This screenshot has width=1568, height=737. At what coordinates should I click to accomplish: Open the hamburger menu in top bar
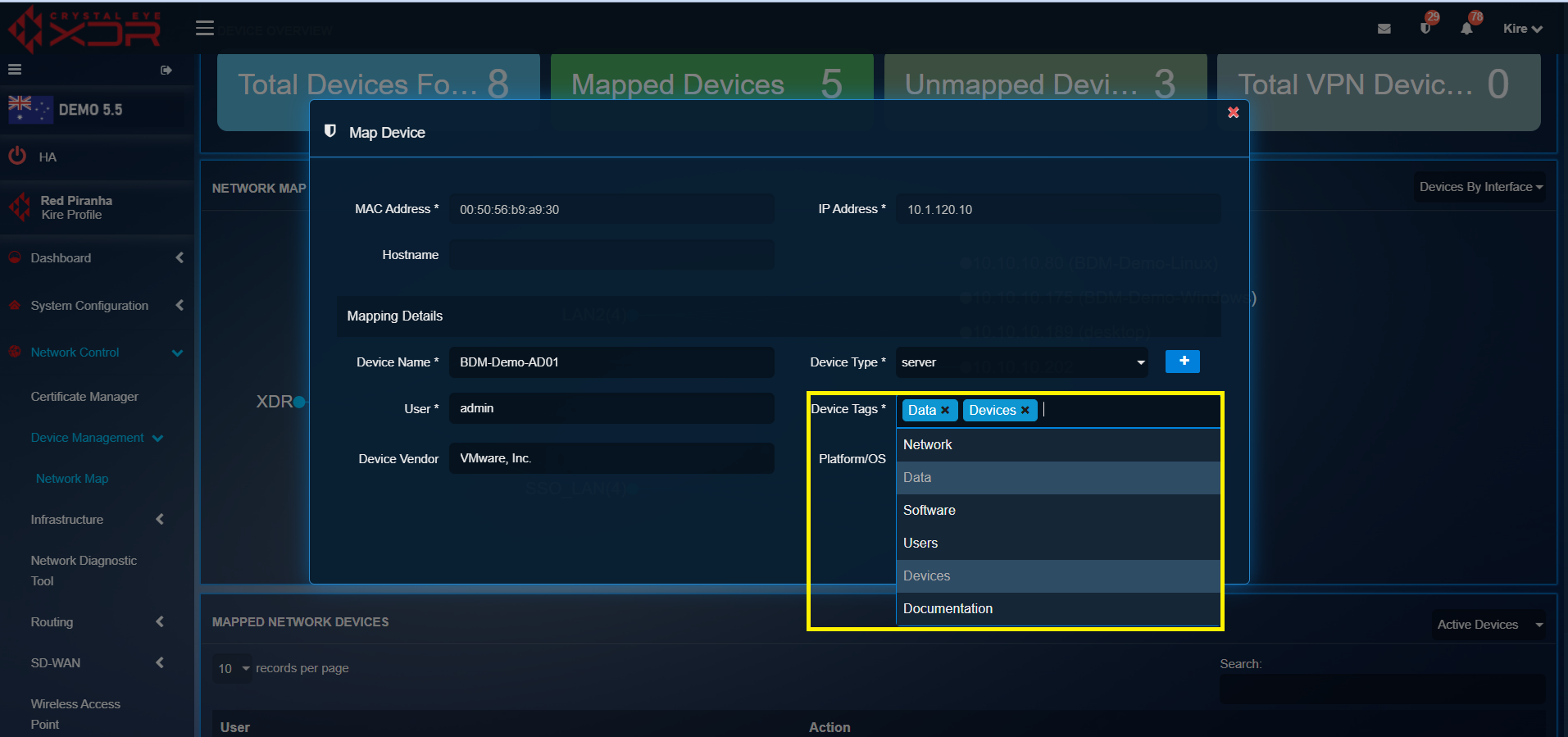point(205,29)
